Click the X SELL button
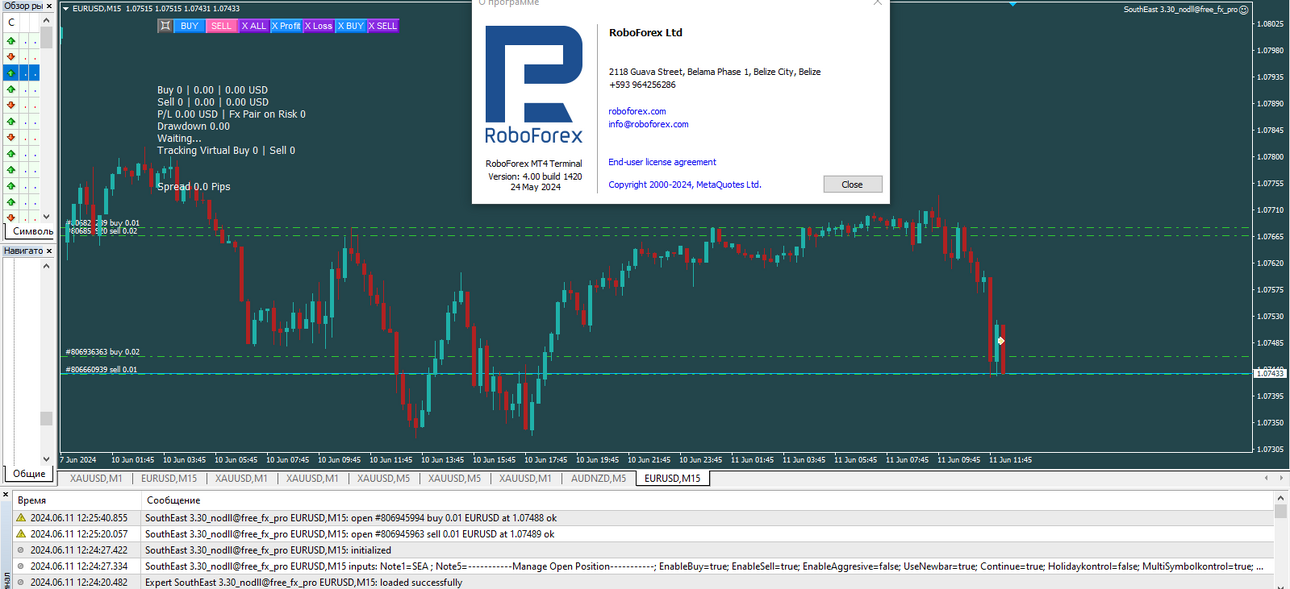Image resolution: width=1290 pixels, height=589 pixels. tap(383, 26)
